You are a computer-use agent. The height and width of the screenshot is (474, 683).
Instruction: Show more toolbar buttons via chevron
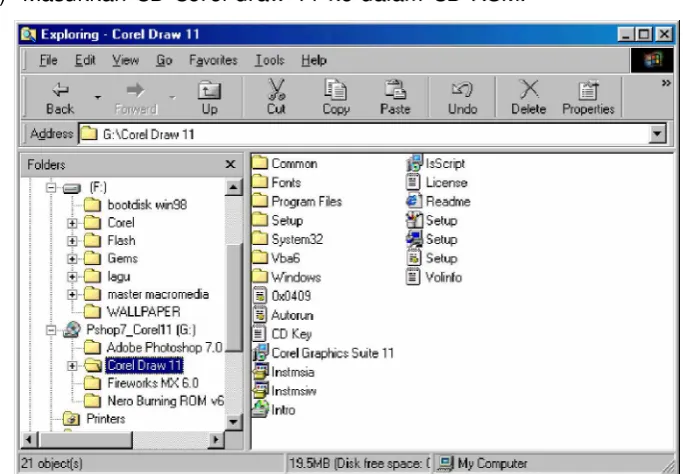pyautogui.click(x=666, y=83)
